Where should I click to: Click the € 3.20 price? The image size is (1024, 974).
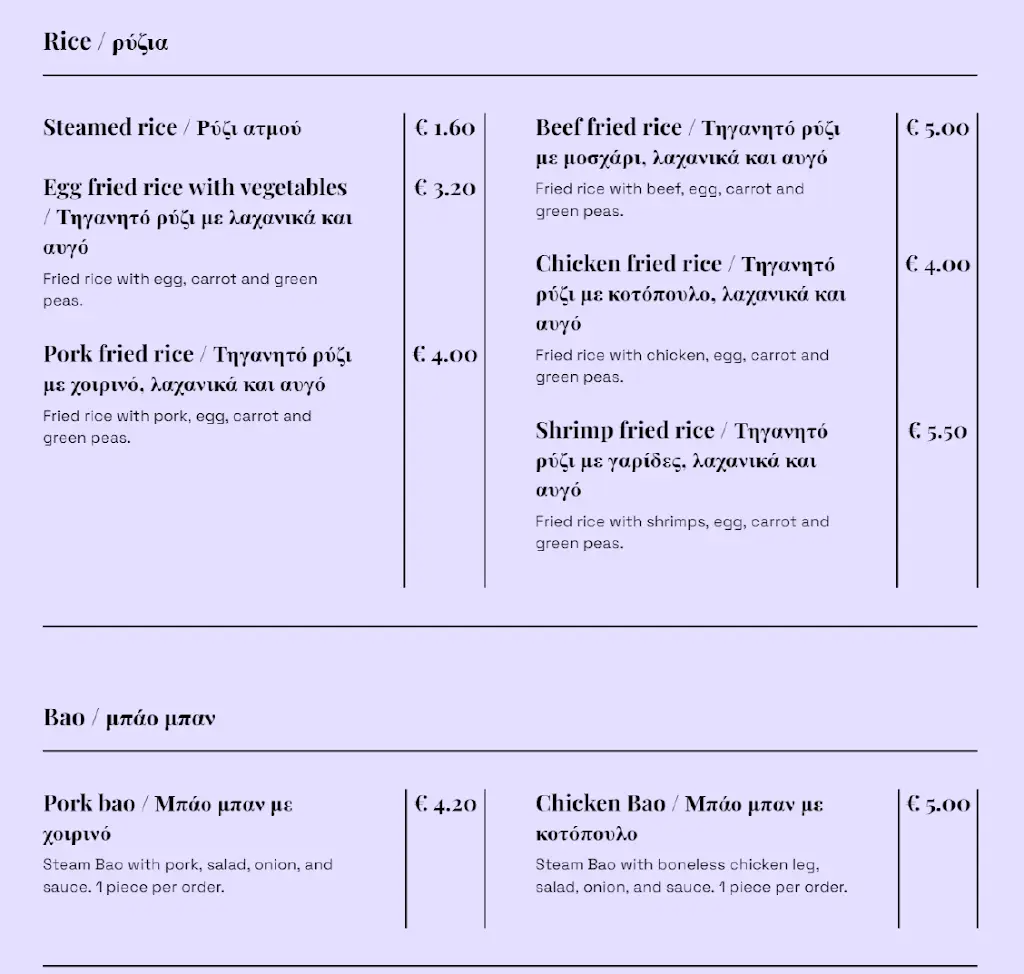click(x=445, y=188)
